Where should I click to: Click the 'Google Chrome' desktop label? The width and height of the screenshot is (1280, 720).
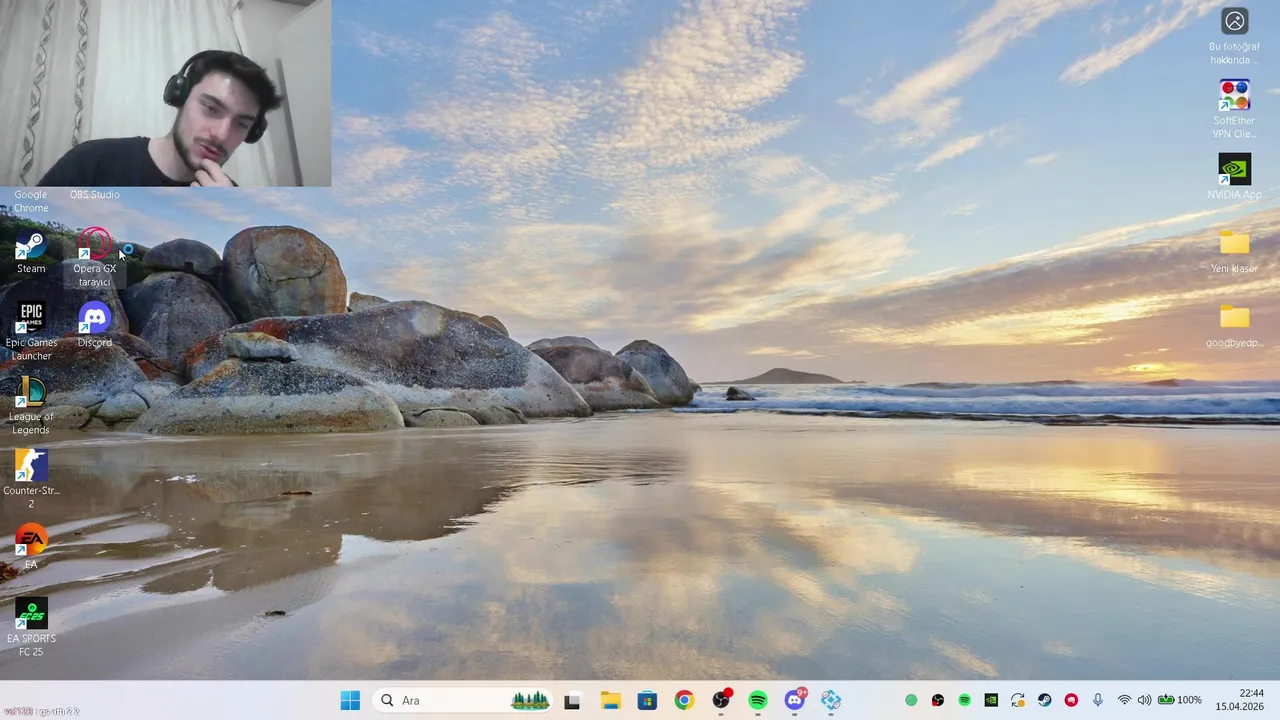point(31,201)
